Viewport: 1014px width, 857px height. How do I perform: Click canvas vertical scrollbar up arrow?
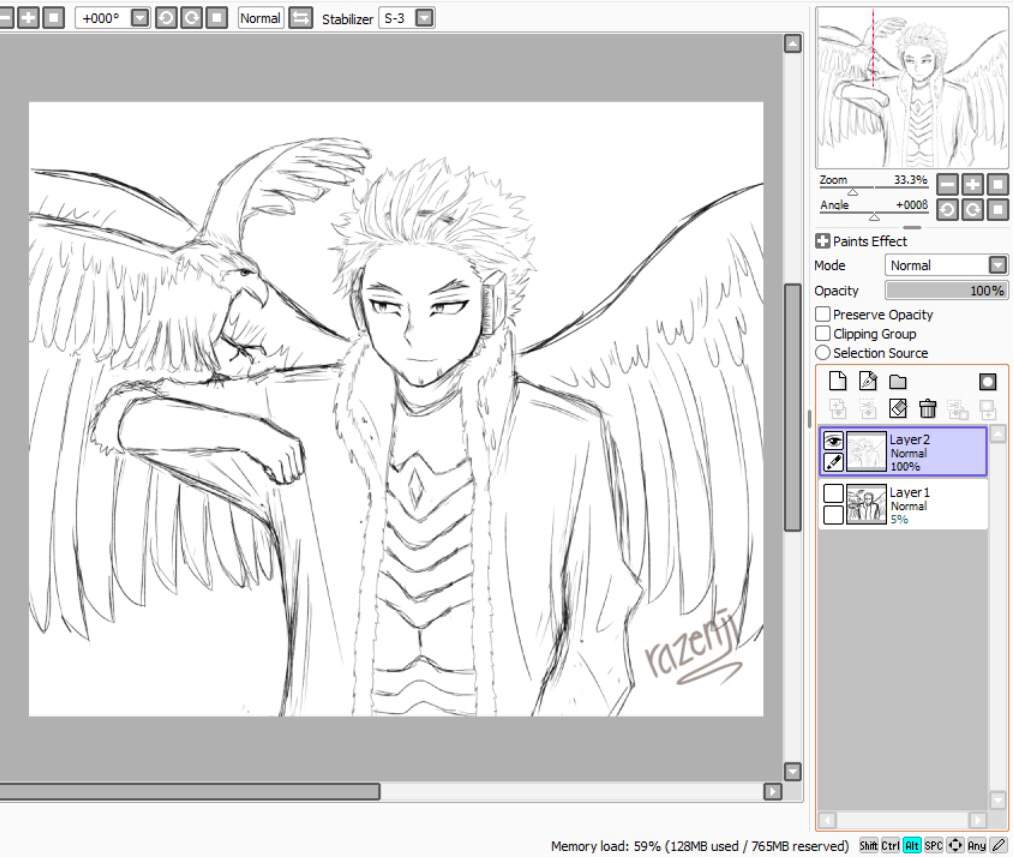tap(793, 43)
